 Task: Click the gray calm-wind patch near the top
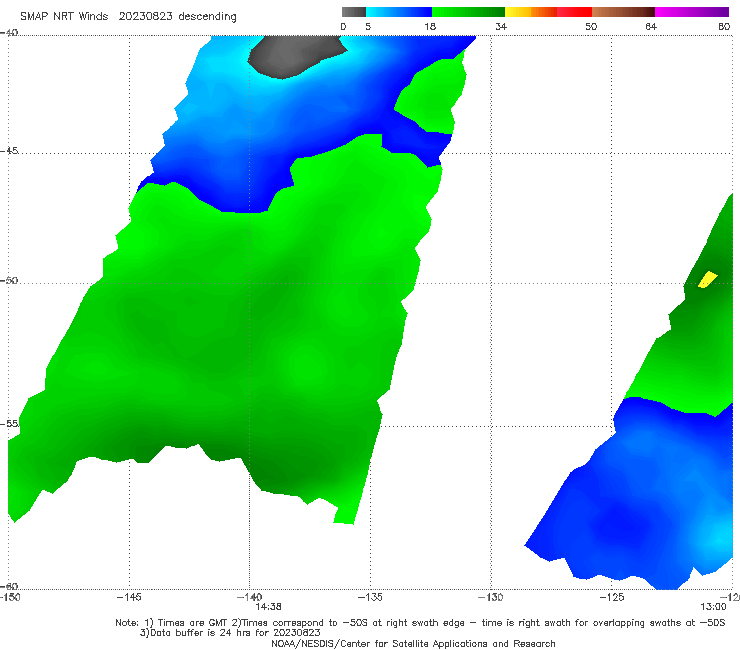point(293,56)
